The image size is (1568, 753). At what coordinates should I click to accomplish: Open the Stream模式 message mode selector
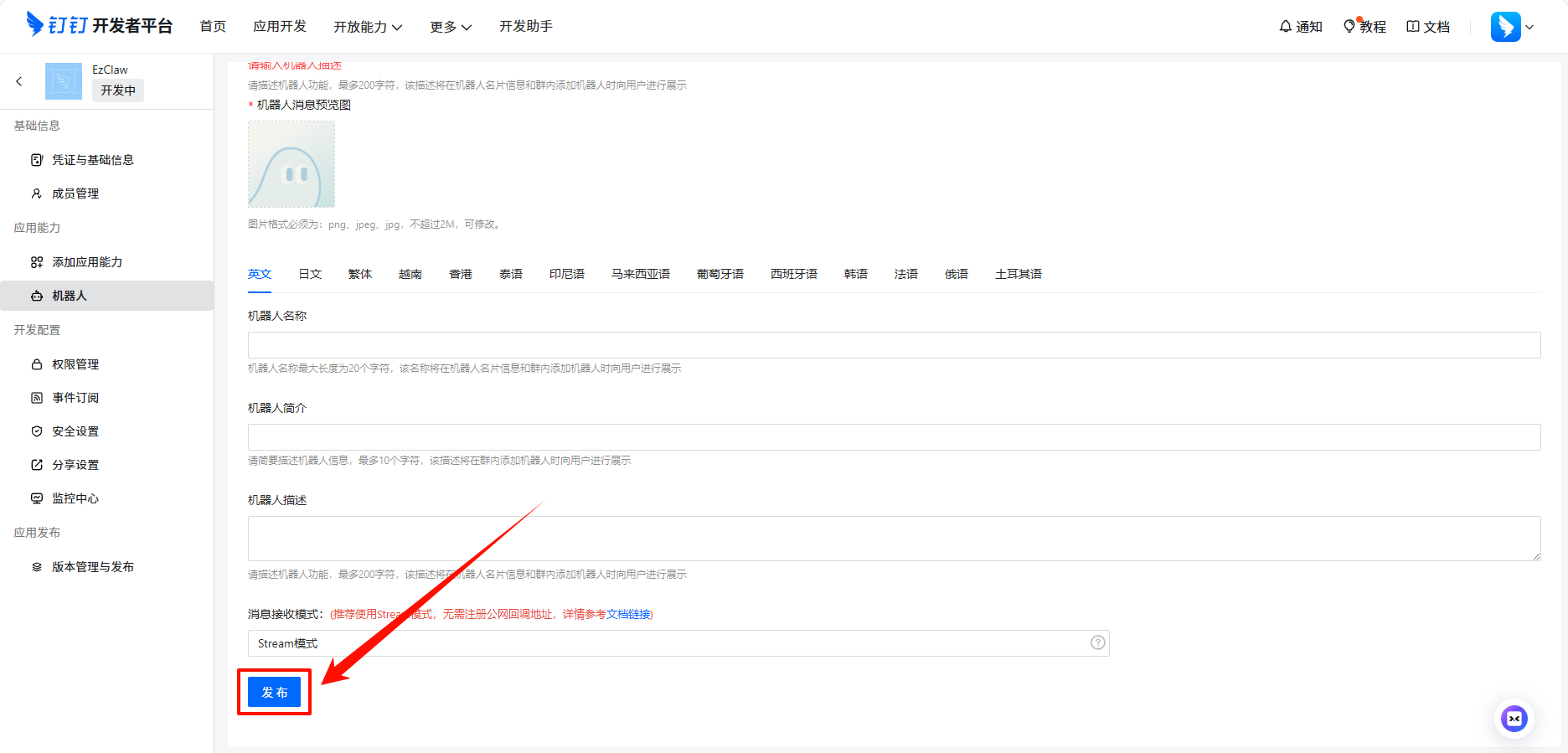(x=670, y=643)
